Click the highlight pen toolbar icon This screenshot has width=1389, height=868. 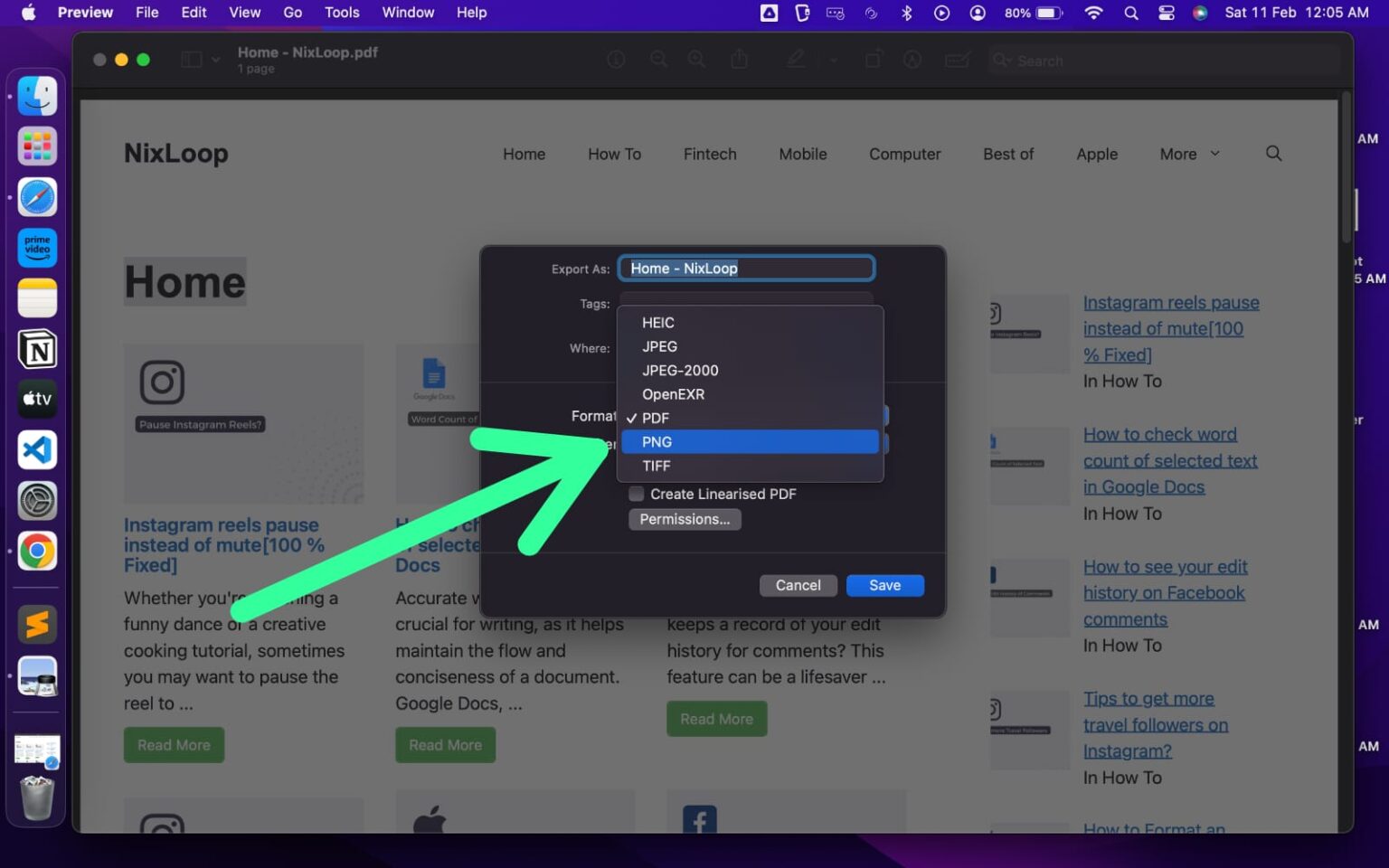[795, 60]
